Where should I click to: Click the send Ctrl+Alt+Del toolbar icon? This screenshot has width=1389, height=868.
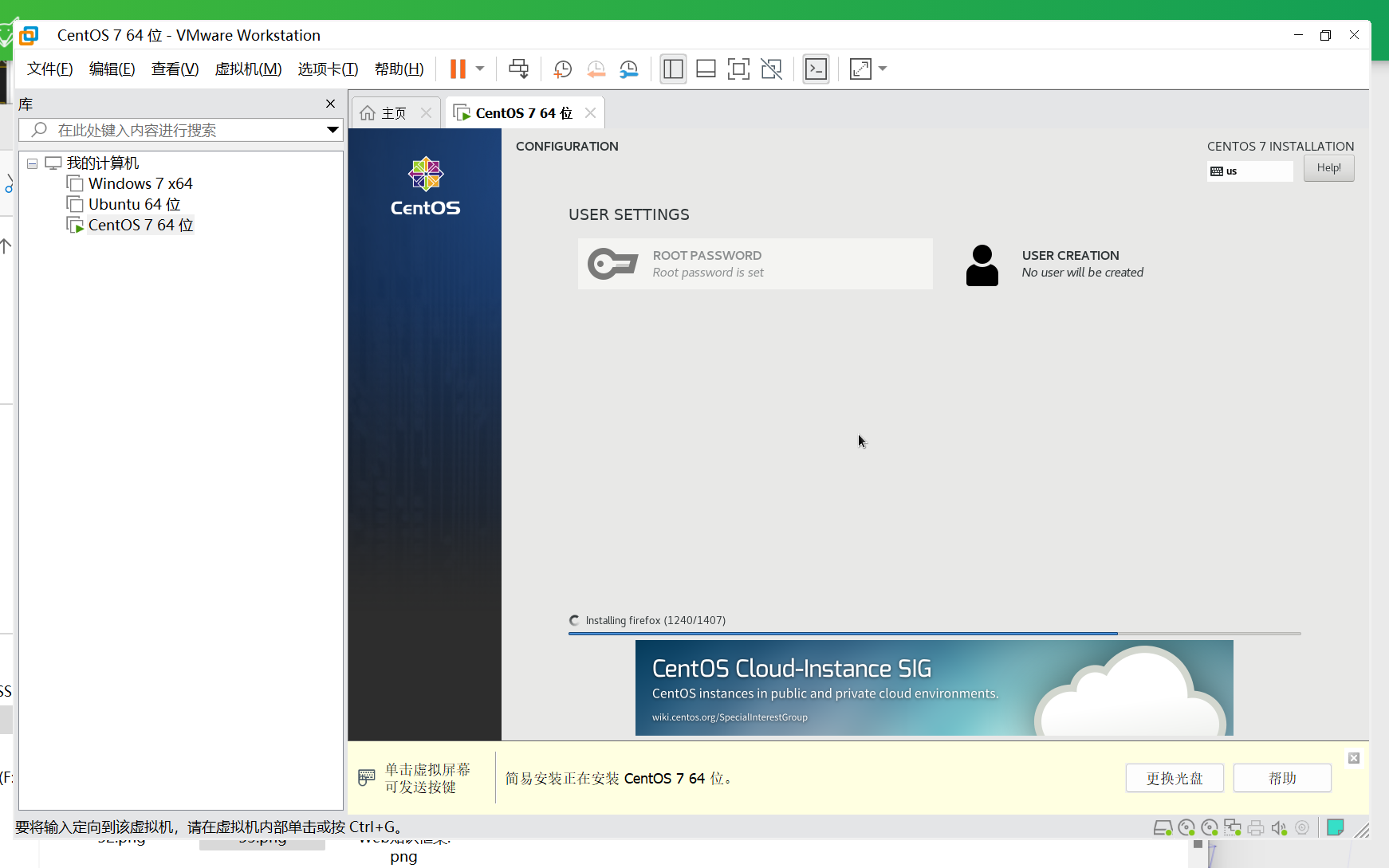click(x=518, y=69)
